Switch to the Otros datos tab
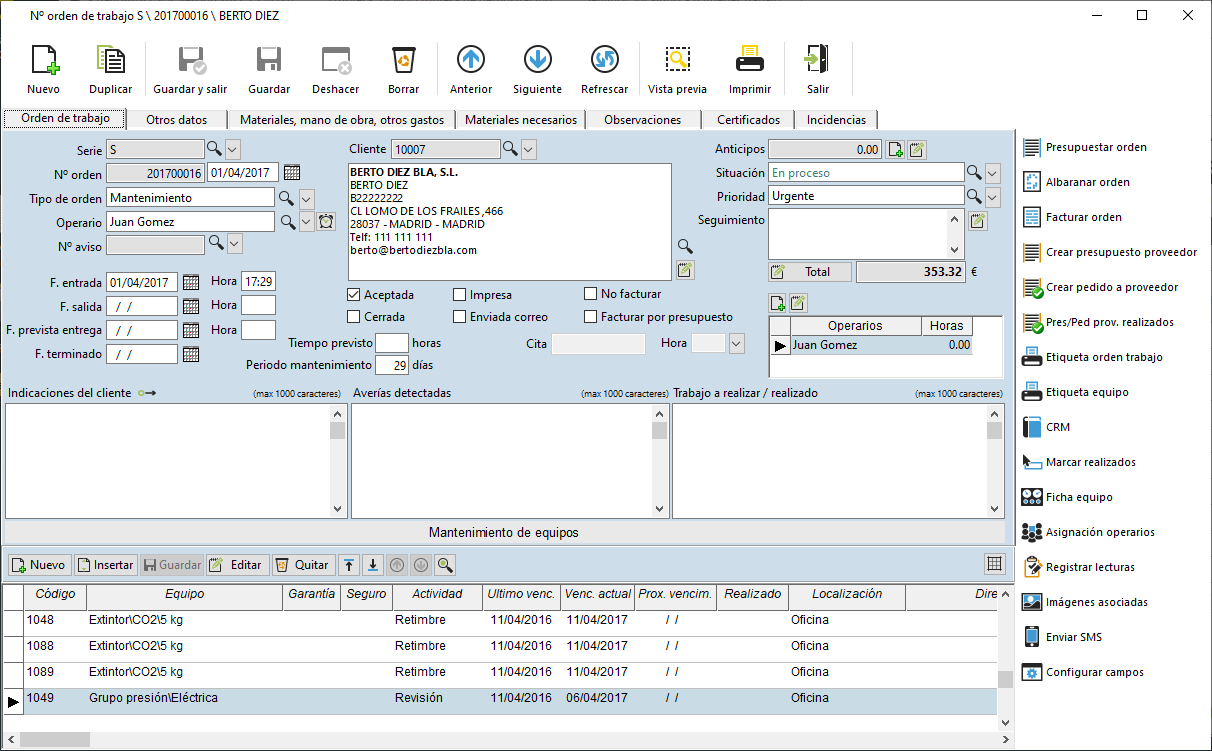 [177, 120]
